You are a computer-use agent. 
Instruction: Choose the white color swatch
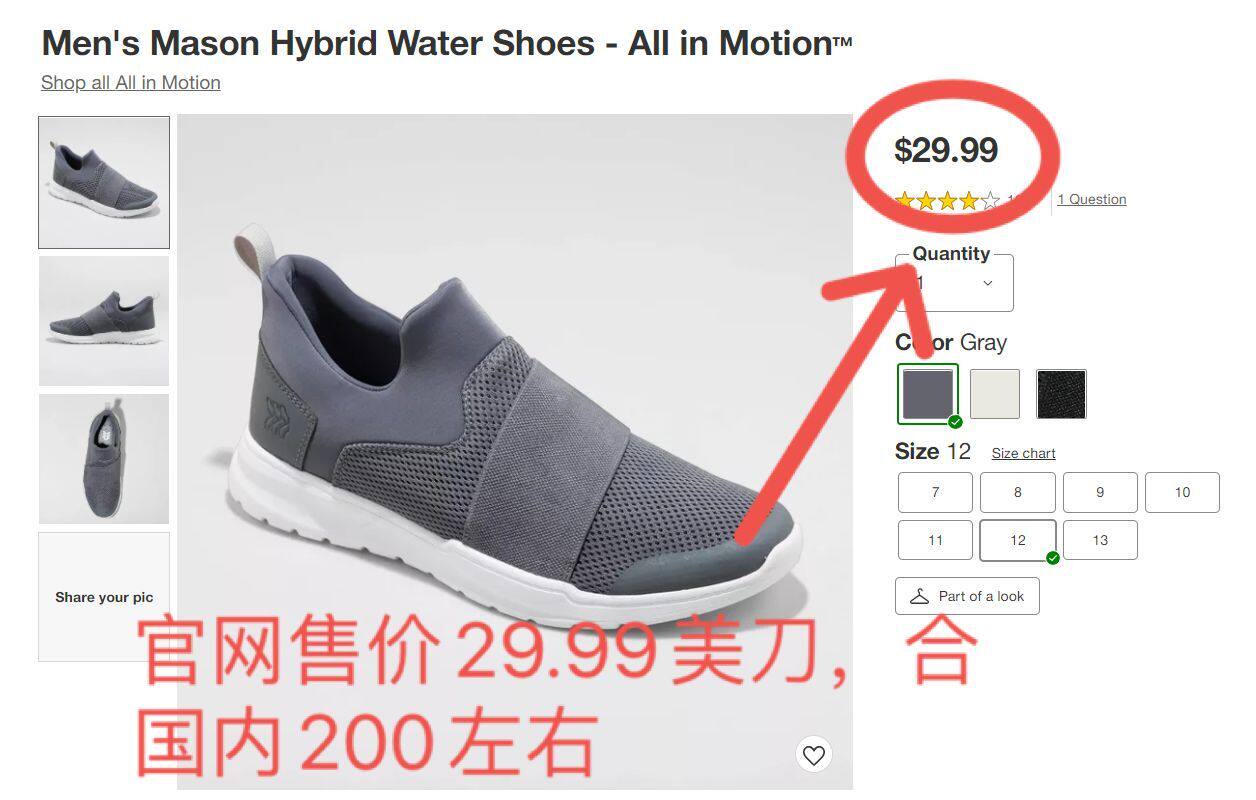995,394
